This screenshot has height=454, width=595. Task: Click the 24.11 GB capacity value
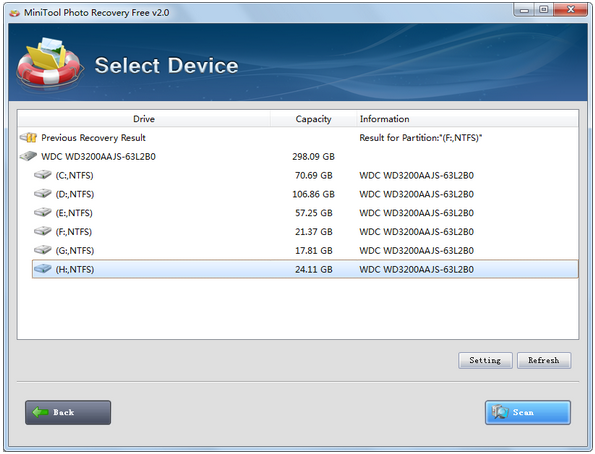pyautogui.click(x=314, y=269)
